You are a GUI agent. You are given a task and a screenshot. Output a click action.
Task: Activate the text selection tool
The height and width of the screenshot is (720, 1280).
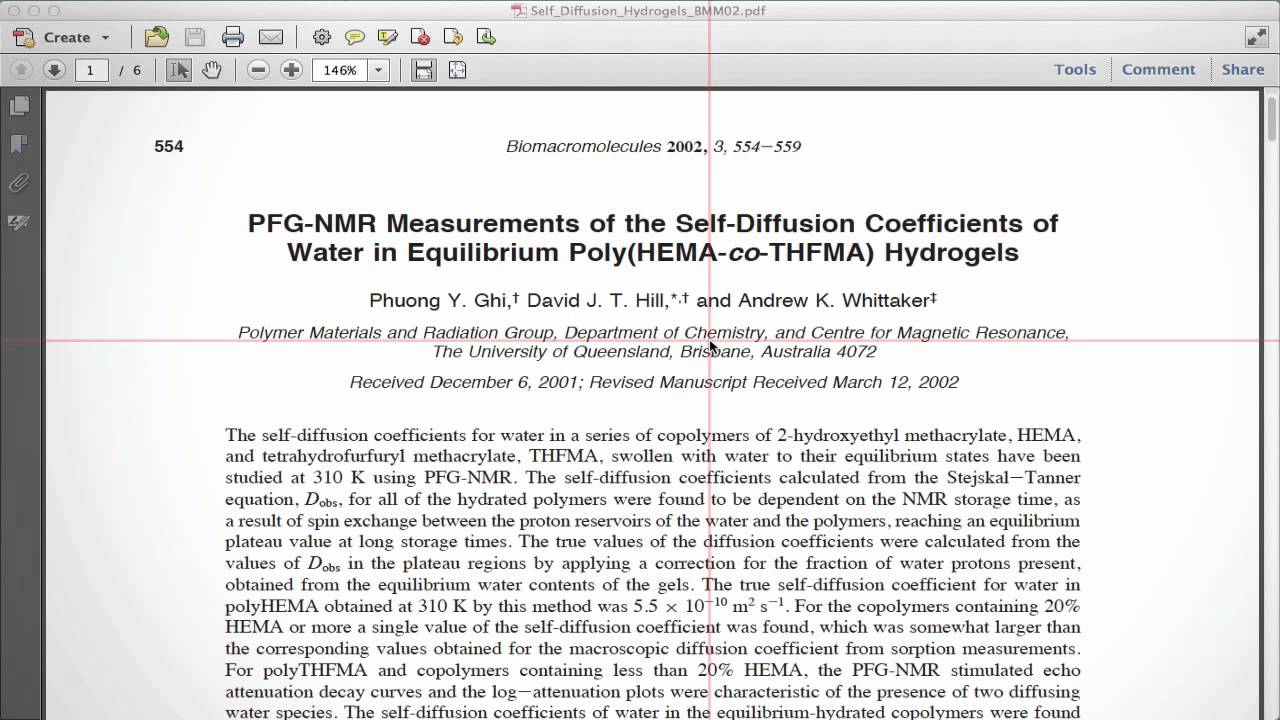coord(179,70)
